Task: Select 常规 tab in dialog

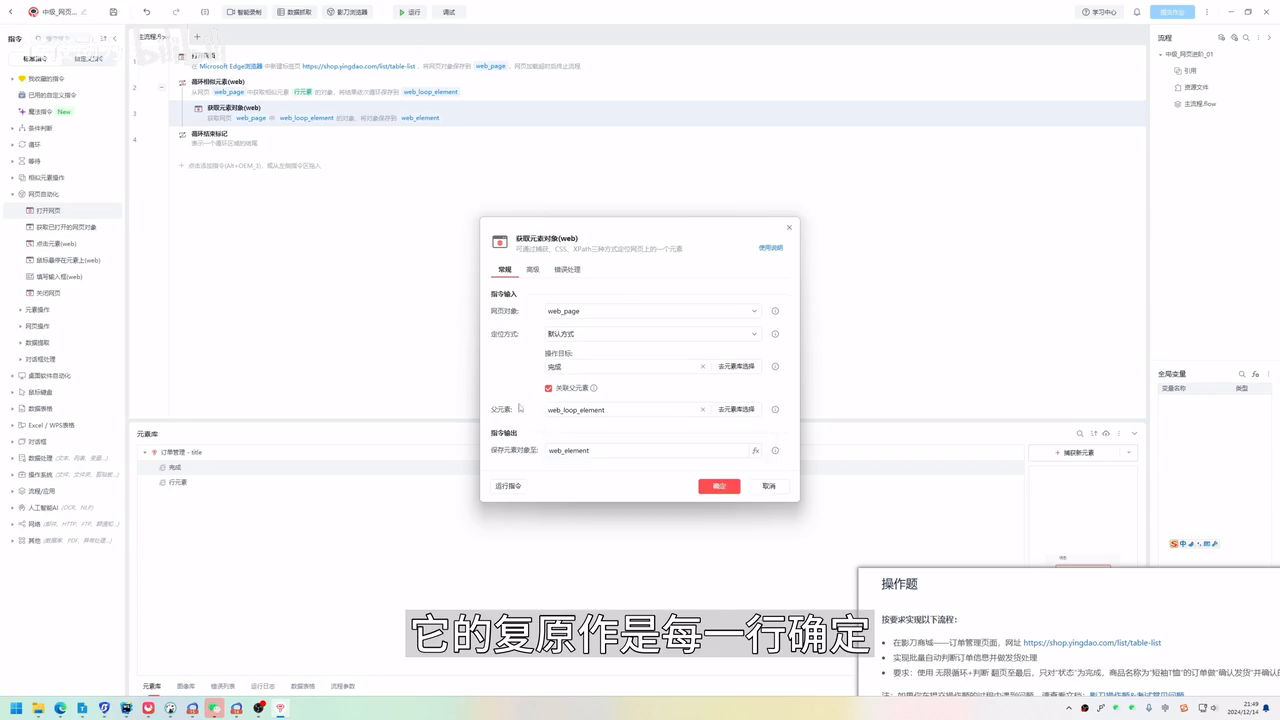Action: tap(505, 270)
